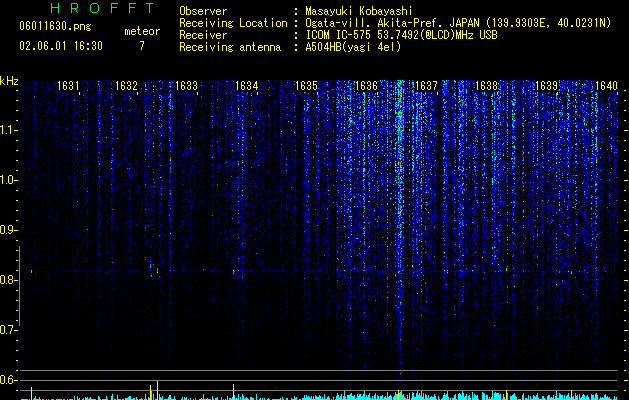Viewport: 629px width, 400px height.
Task: Click the 1.1 kHz axis label
Action: 8,130
